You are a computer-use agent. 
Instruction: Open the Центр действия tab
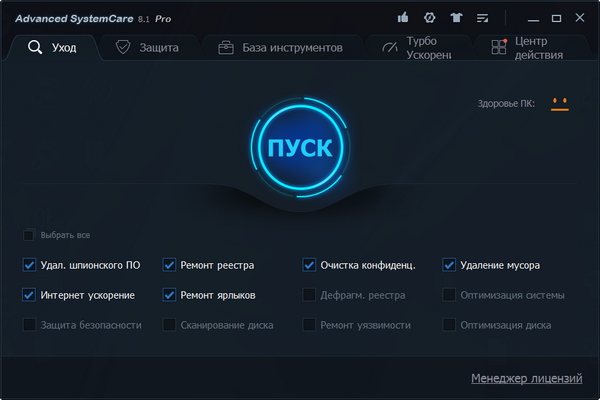click(522, 48)
